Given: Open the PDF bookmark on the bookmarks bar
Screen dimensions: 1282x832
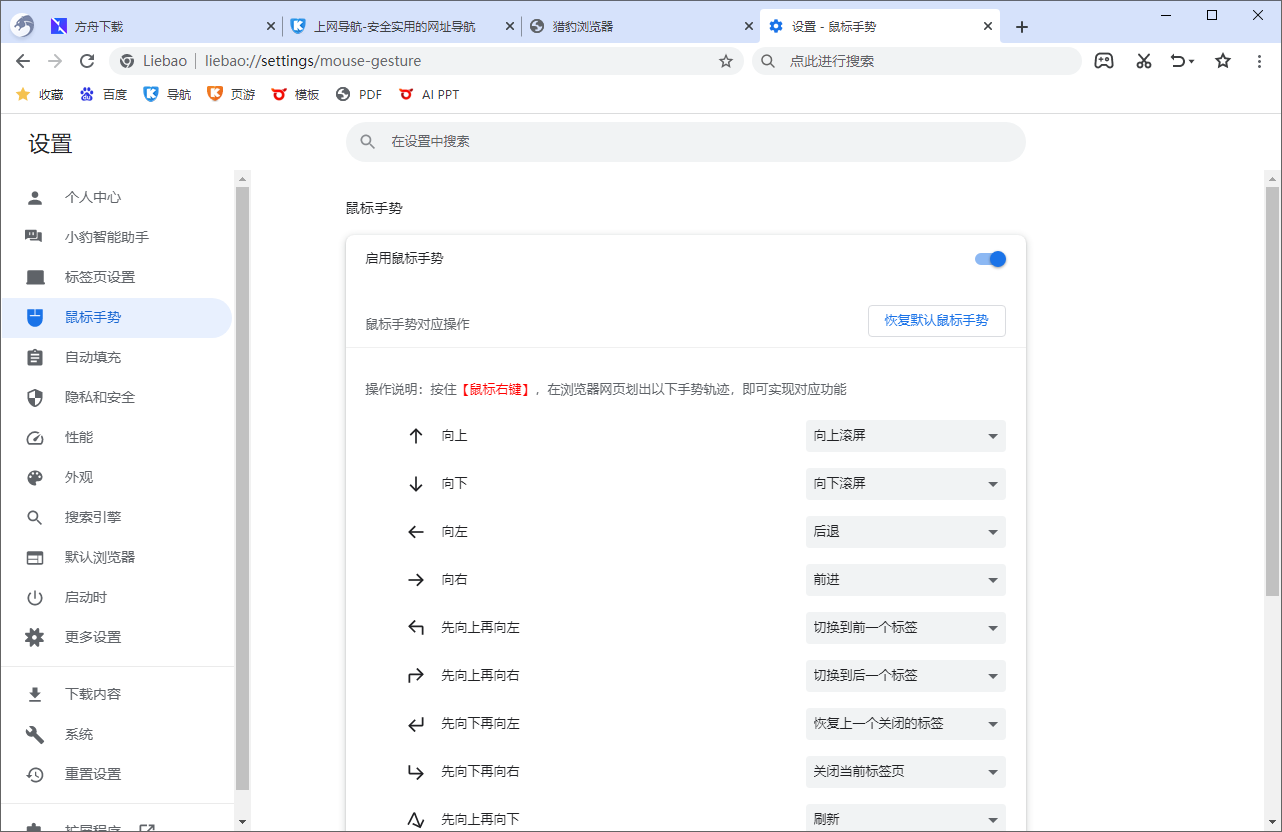Looking at the screenshot, I should point(358,94).
